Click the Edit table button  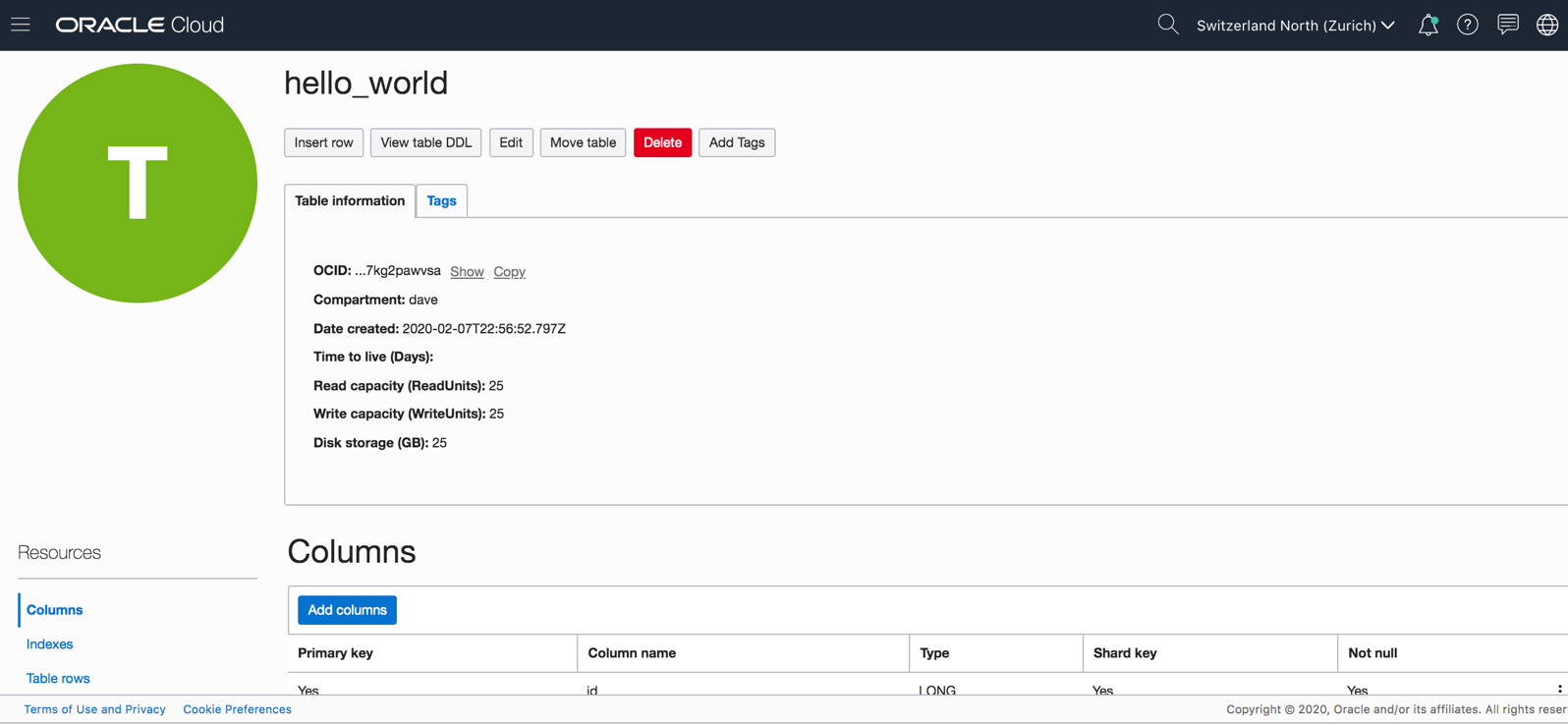tap(511, 142)
